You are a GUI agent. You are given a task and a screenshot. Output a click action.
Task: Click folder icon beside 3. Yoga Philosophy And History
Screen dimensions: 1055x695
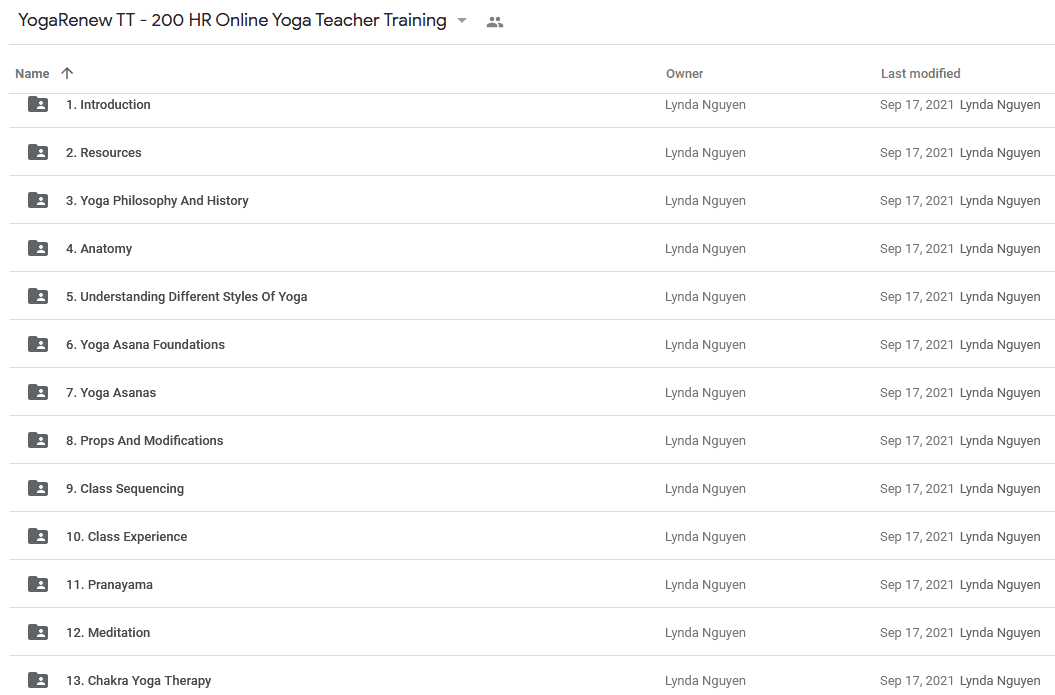point(38,200)
